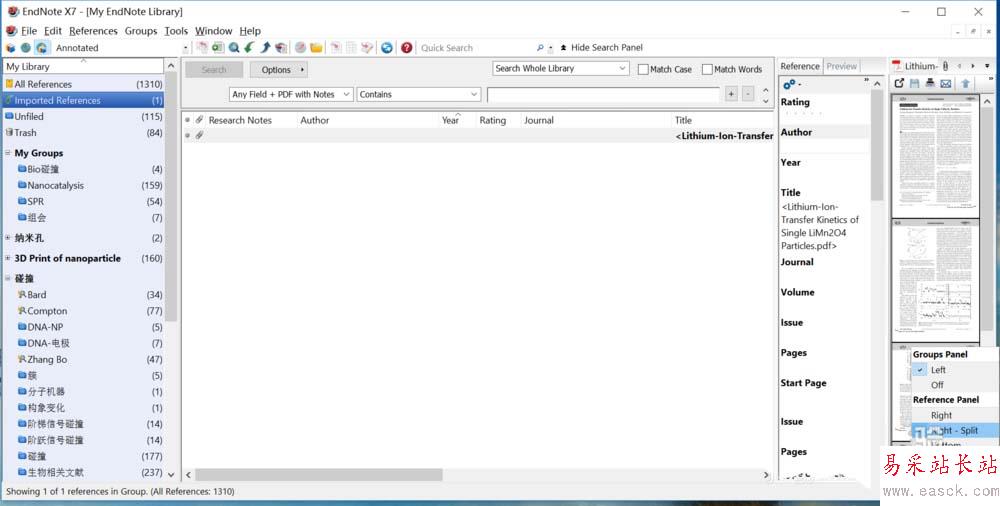
Task: Click the Import green arrow toolbar icon
Action: pos(249,48)
